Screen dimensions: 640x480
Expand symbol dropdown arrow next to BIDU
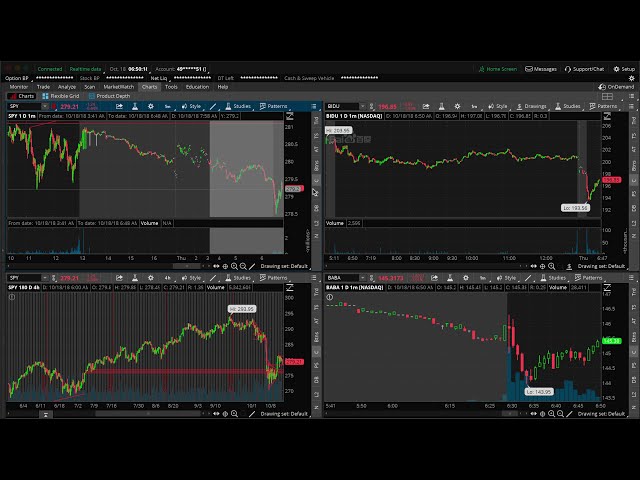[x=362, y=107]
